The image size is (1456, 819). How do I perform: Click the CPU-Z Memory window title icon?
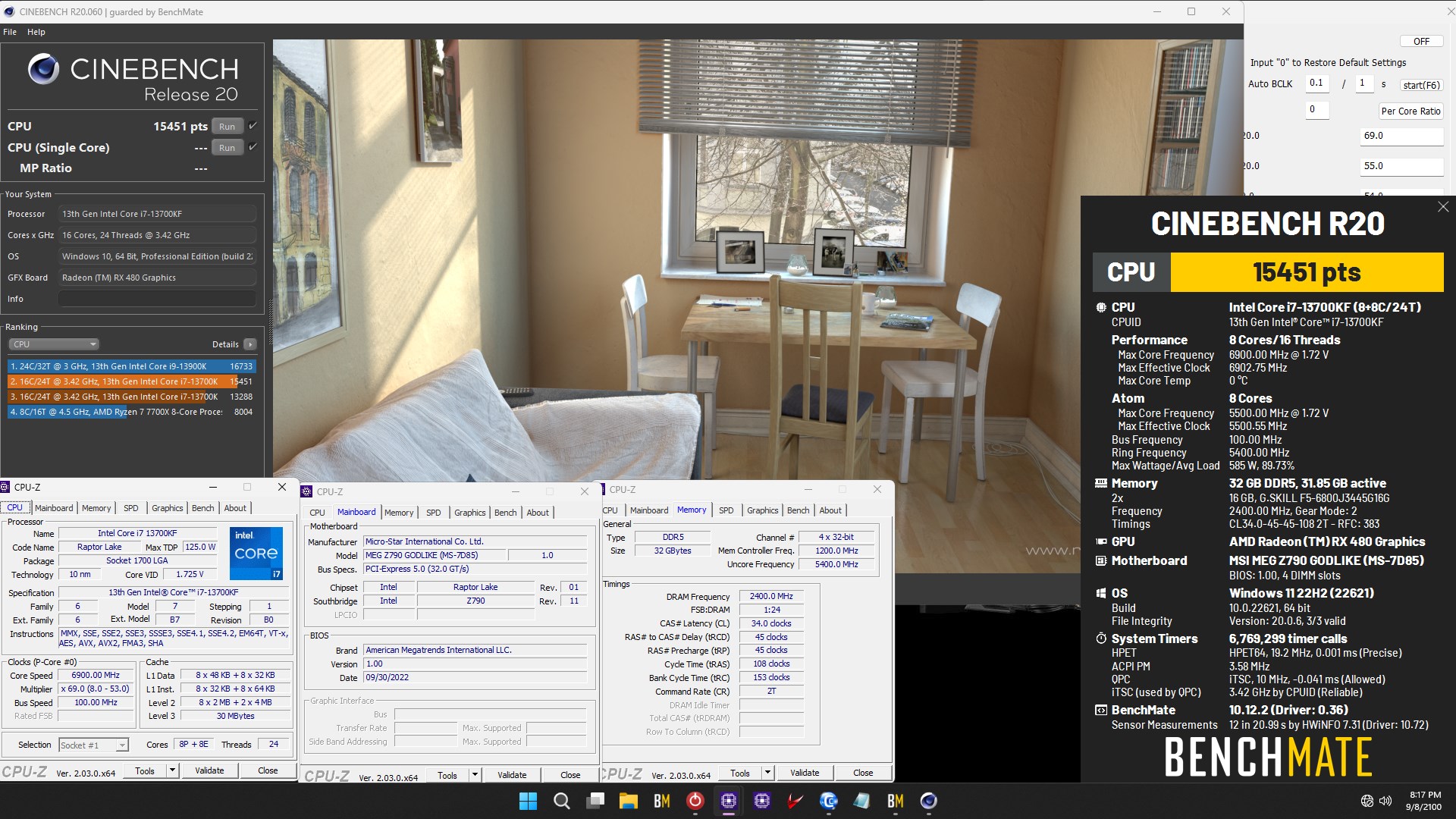pos(602,489)
